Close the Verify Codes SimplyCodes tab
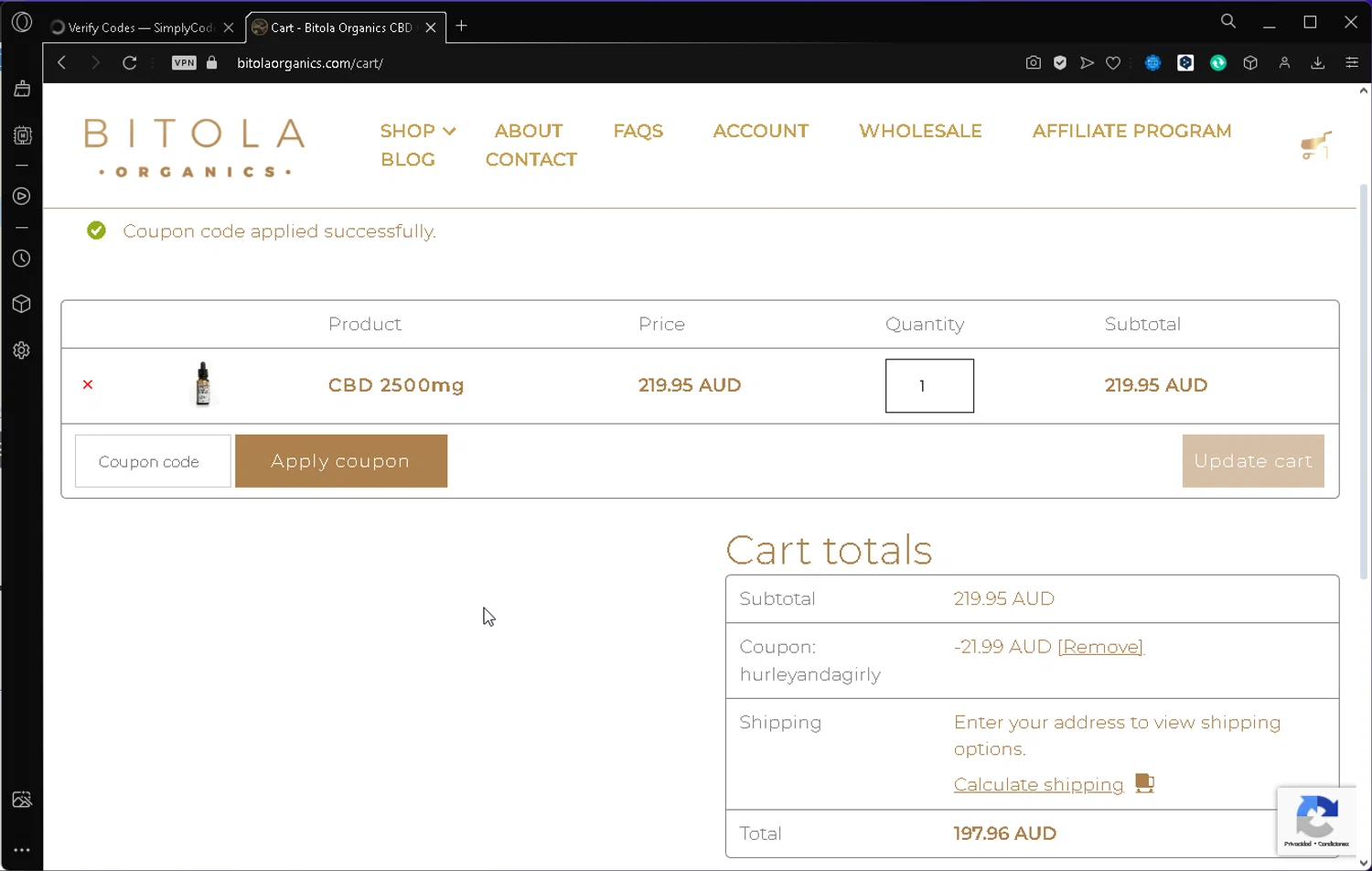This screenshot has width=1372, height=871. [x=229, y=27]
